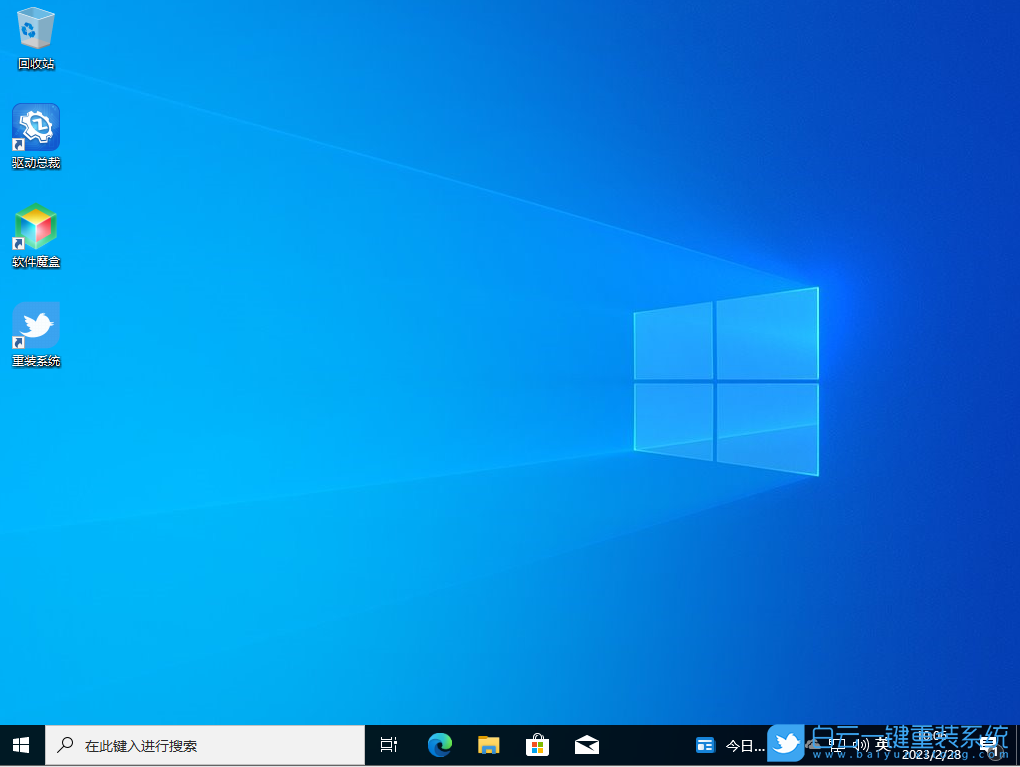This screenshot has height=767, width=1020.
Task: Open Task View
Action: tap(388, 744)
